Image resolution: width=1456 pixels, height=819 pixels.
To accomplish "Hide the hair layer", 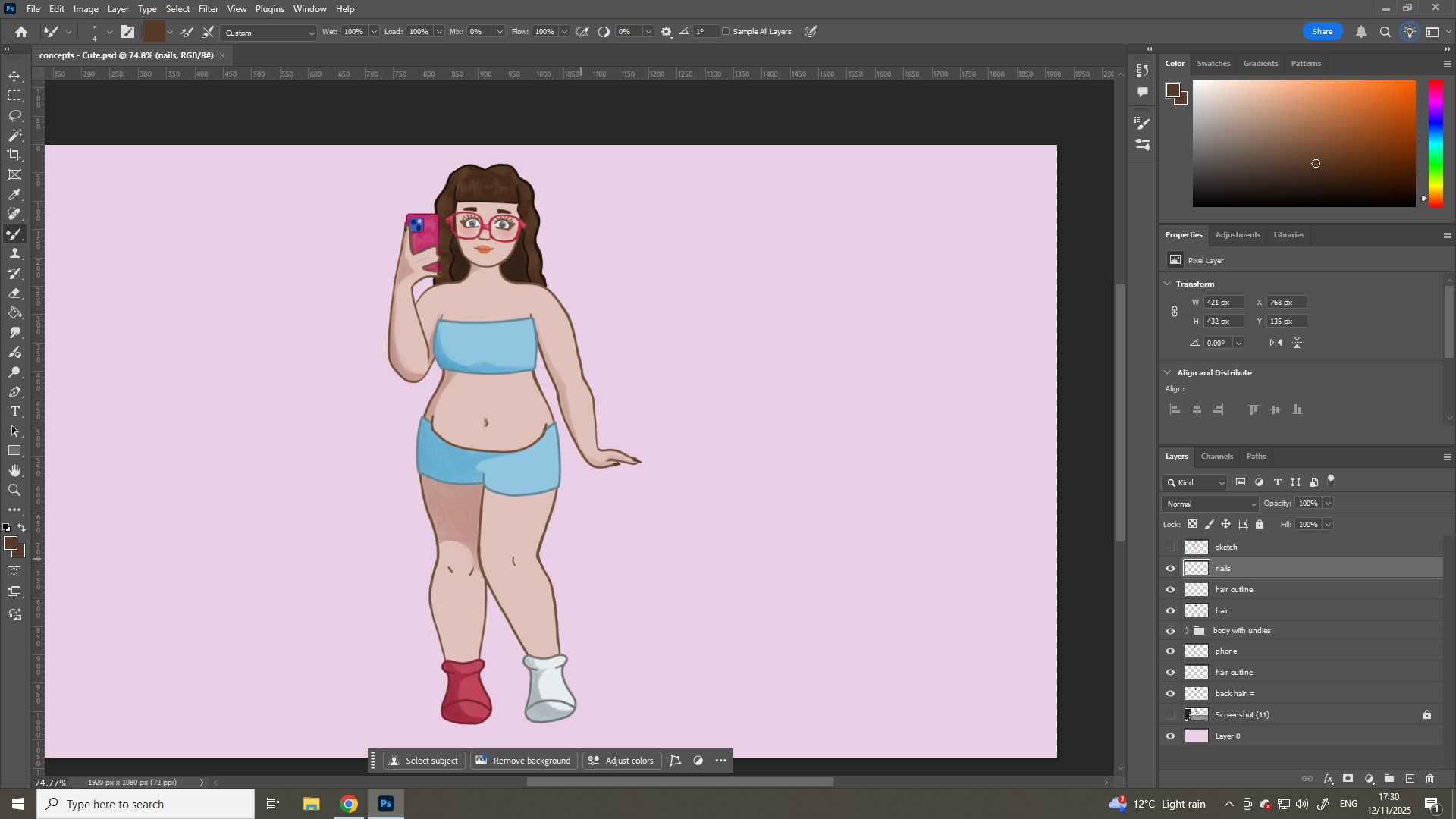I will [x=1170, y=610].
